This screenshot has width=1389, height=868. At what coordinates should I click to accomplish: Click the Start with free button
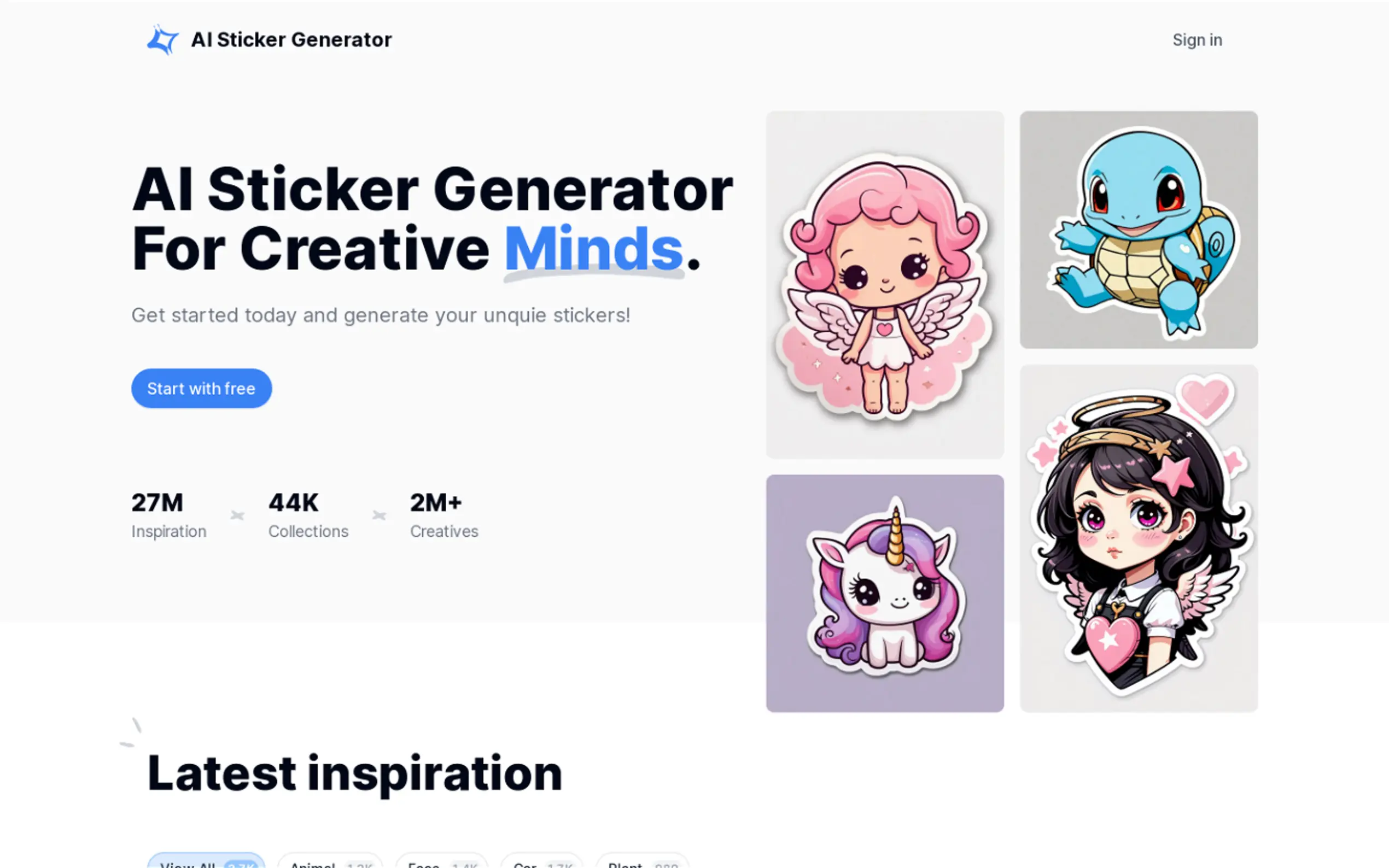(x=202, y=388)
